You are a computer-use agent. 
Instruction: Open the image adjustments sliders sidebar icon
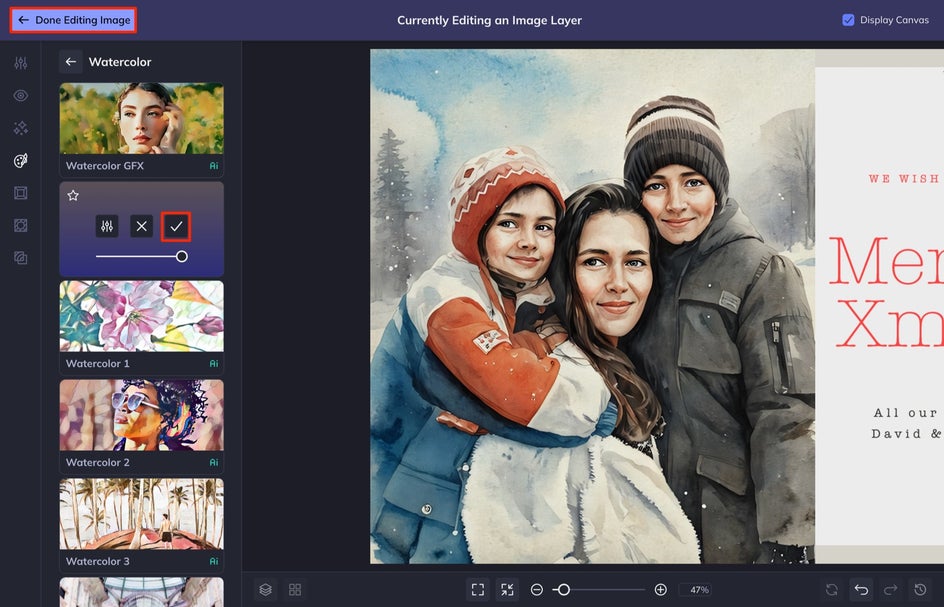pos(20,63)
